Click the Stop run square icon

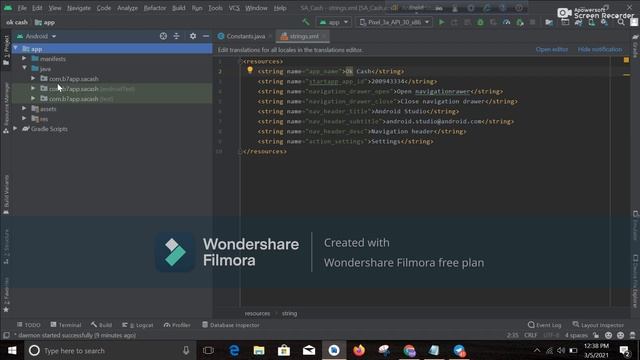coord(533,22)
